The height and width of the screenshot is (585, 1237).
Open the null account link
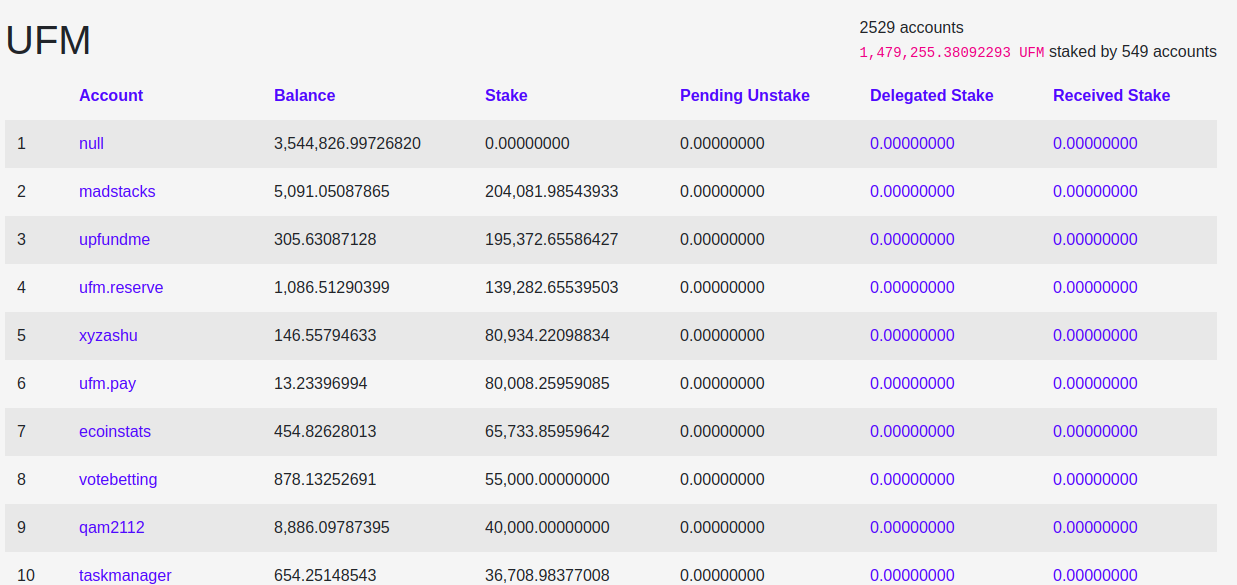[91, 144]
